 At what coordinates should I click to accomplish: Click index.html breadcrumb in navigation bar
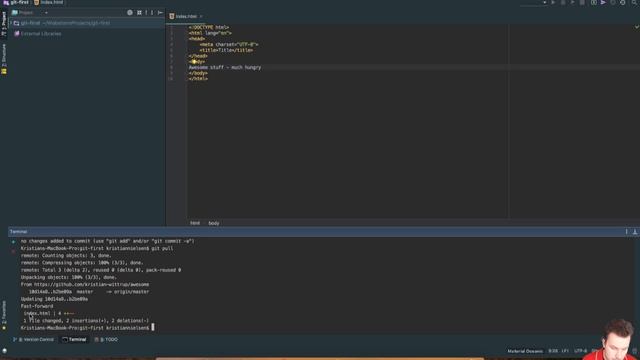click(x=49, y=2)
